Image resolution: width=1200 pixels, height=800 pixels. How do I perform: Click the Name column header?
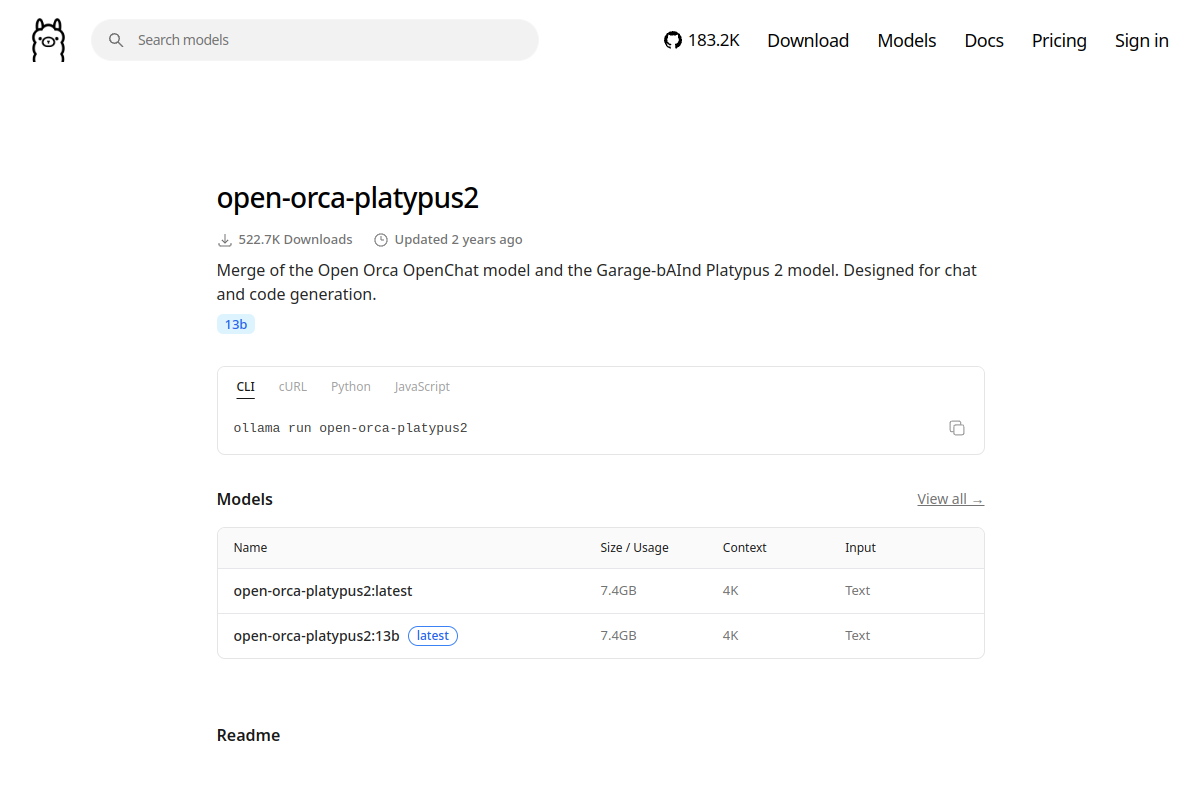251,548
